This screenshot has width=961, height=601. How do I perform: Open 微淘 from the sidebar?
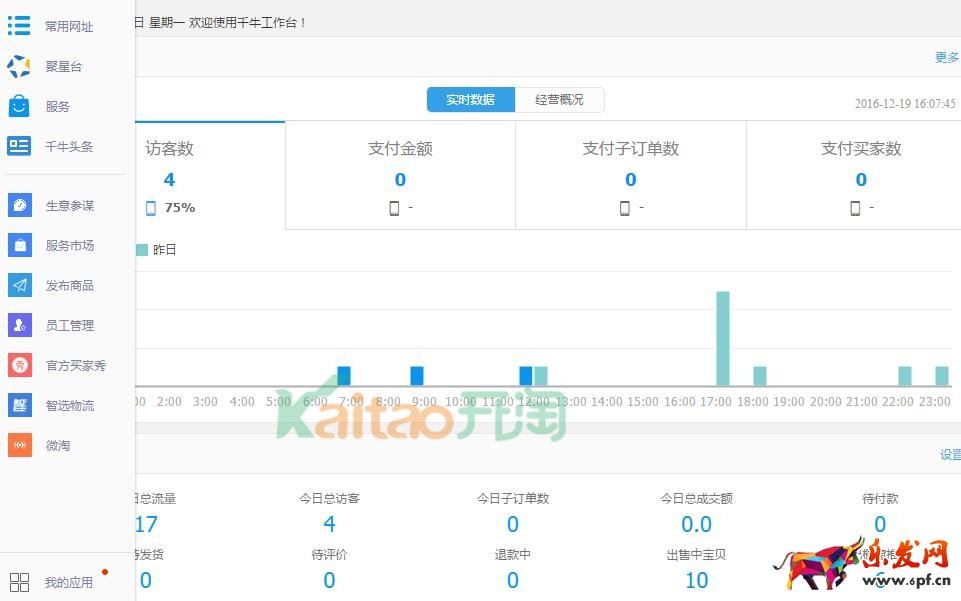(19, 445)
